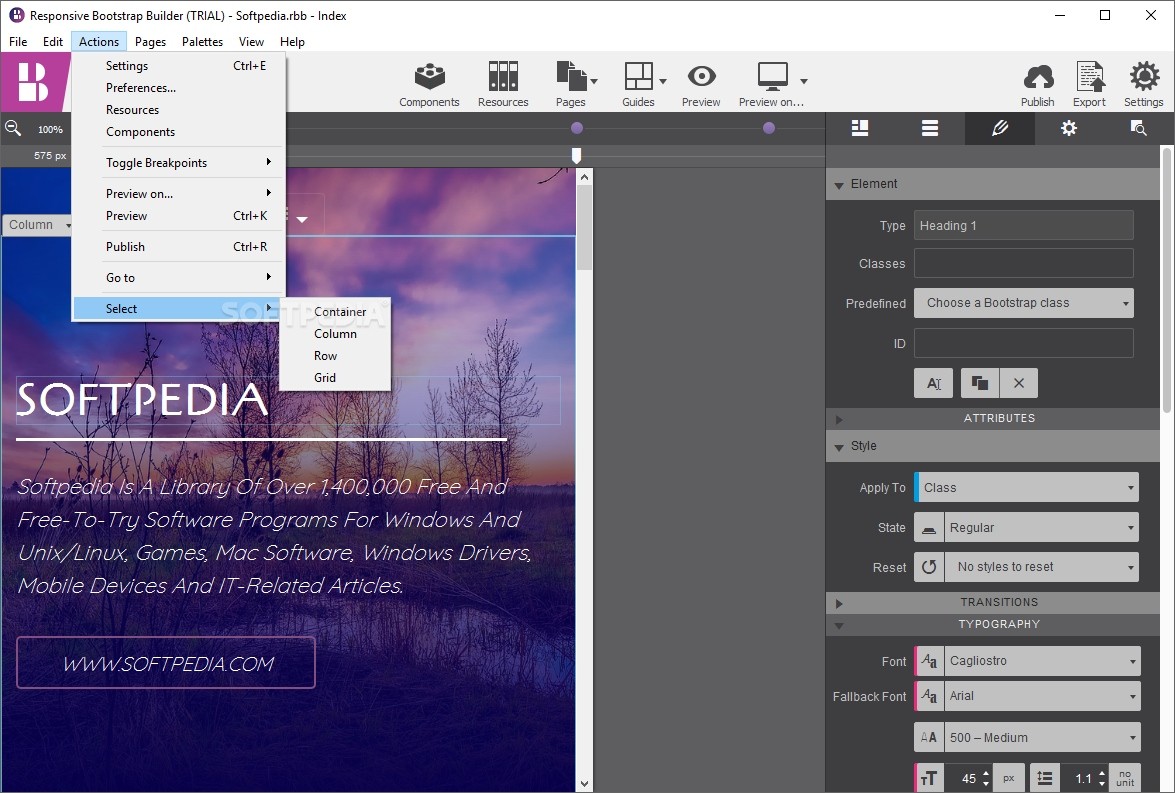Screen dimensions: 1175x793
Task: Click the Responsive Bootstrap Builder logo
Action: [34, 82]
